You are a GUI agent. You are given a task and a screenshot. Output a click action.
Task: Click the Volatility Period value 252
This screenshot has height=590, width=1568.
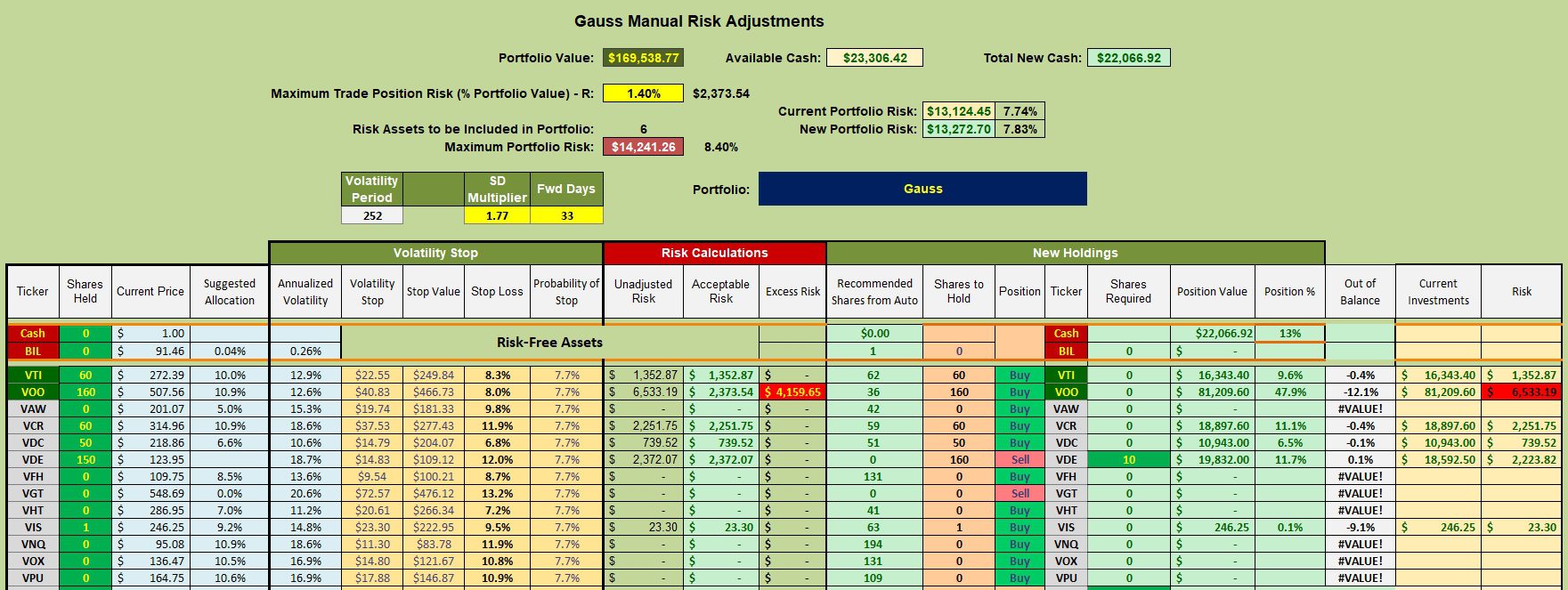coord(372,215)
